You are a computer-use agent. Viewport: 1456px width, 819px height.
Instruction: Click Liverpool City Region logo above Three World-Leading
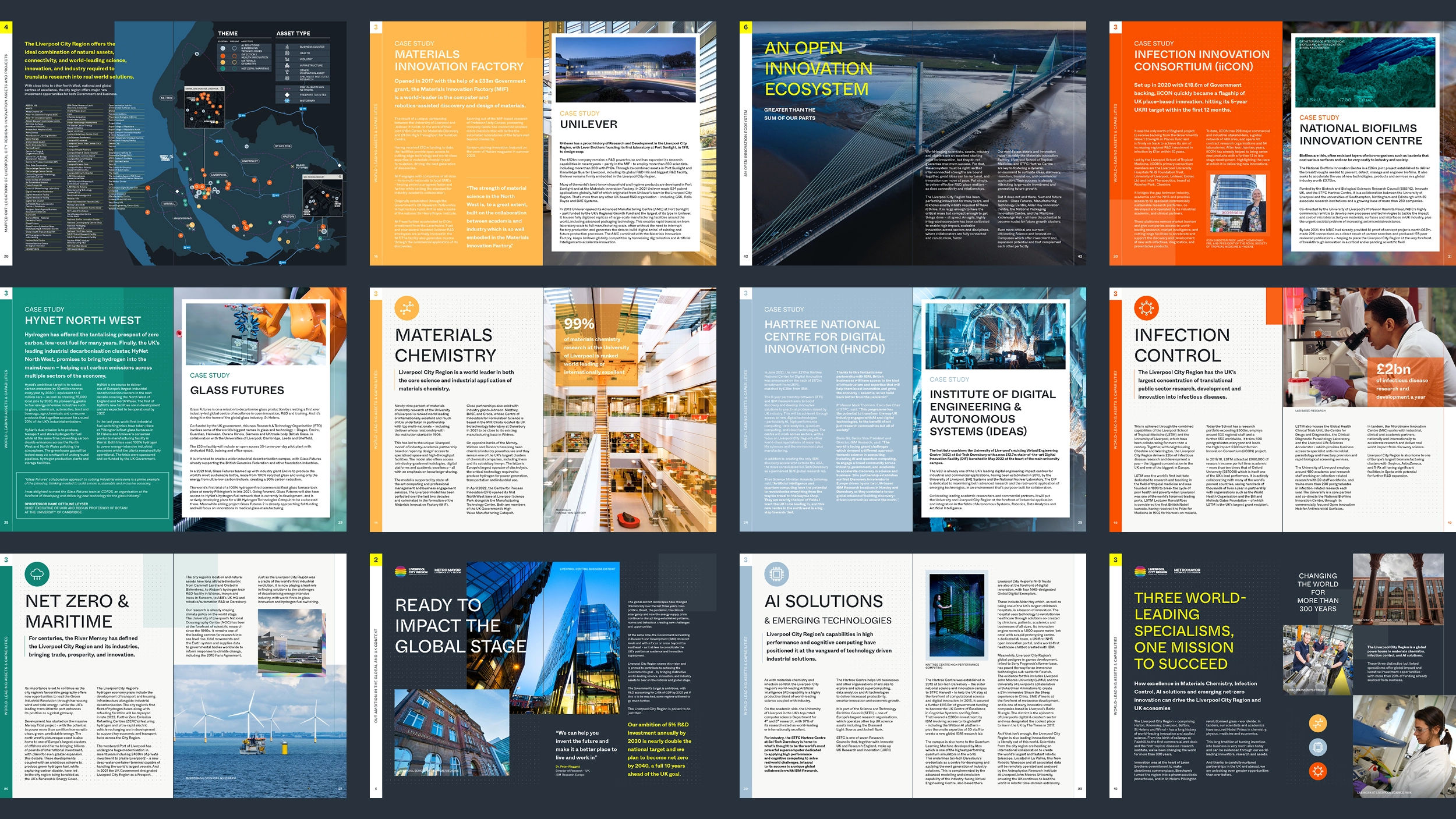pos(1151,571)
